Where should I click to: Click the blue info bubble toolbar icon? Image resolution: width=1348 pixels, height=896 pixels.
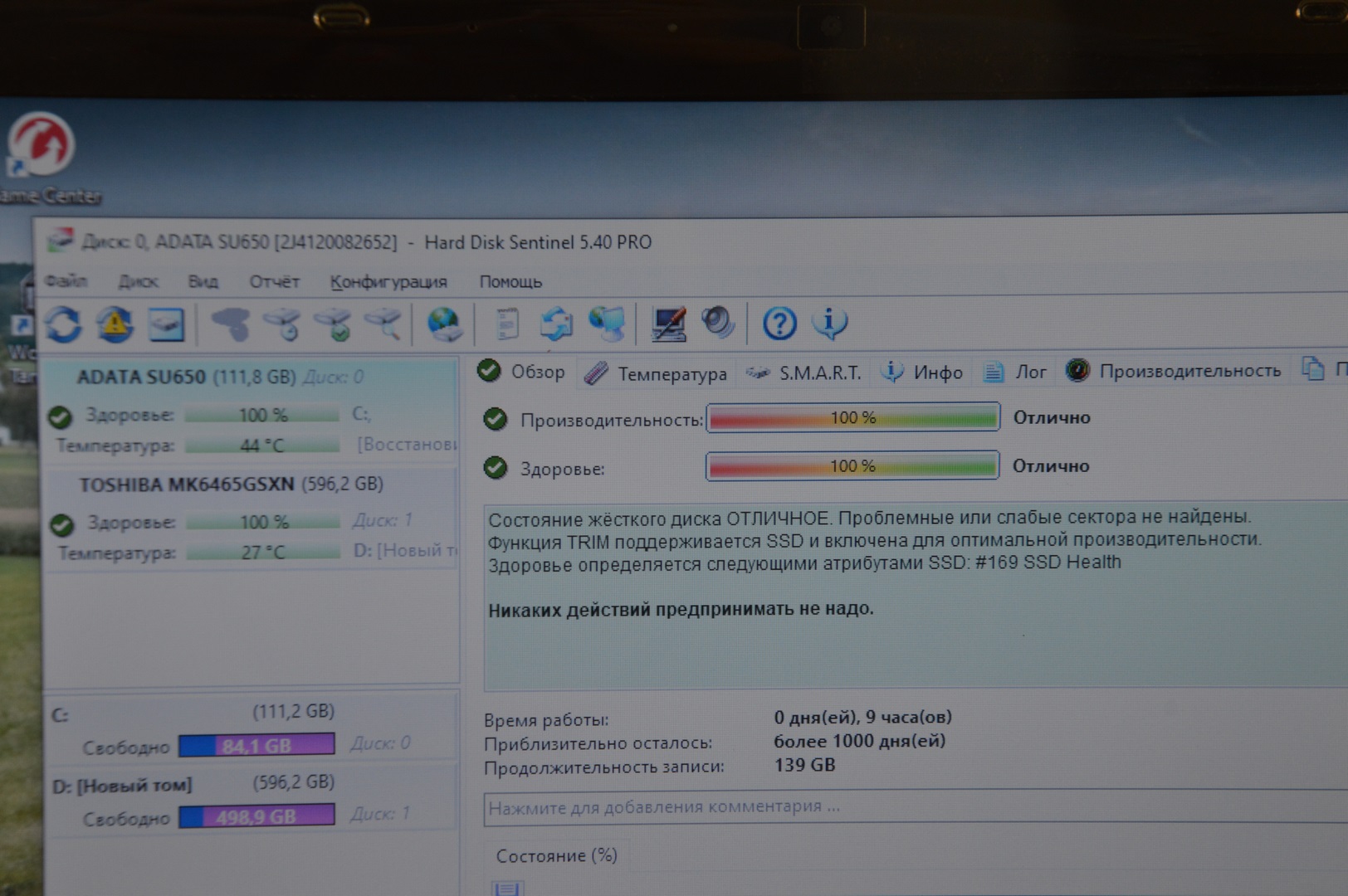[x=830, y=323]
